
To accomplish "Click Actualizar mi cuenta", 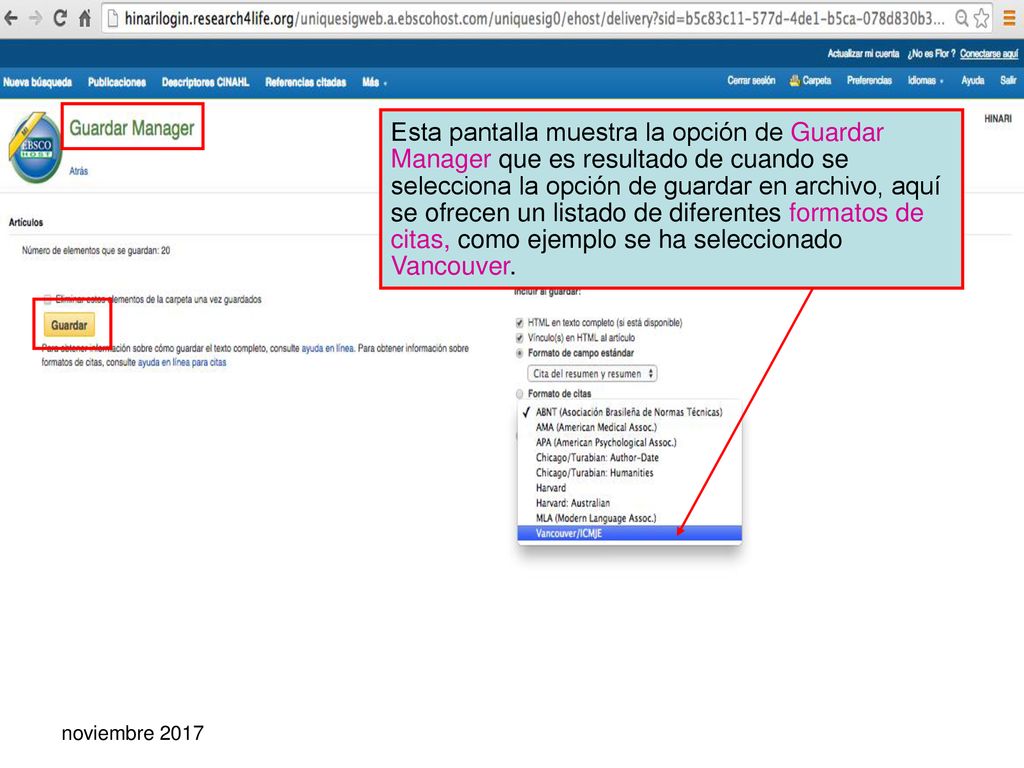I will (x=863, y=54).
